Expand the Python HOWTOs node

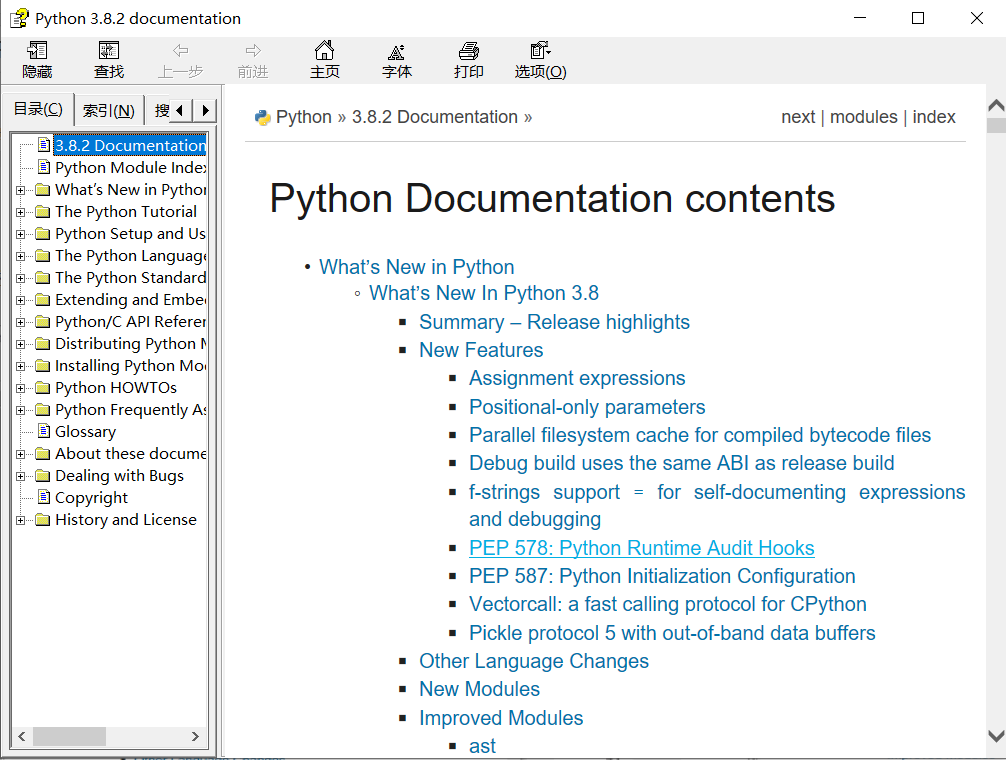(x=21, y=389)
